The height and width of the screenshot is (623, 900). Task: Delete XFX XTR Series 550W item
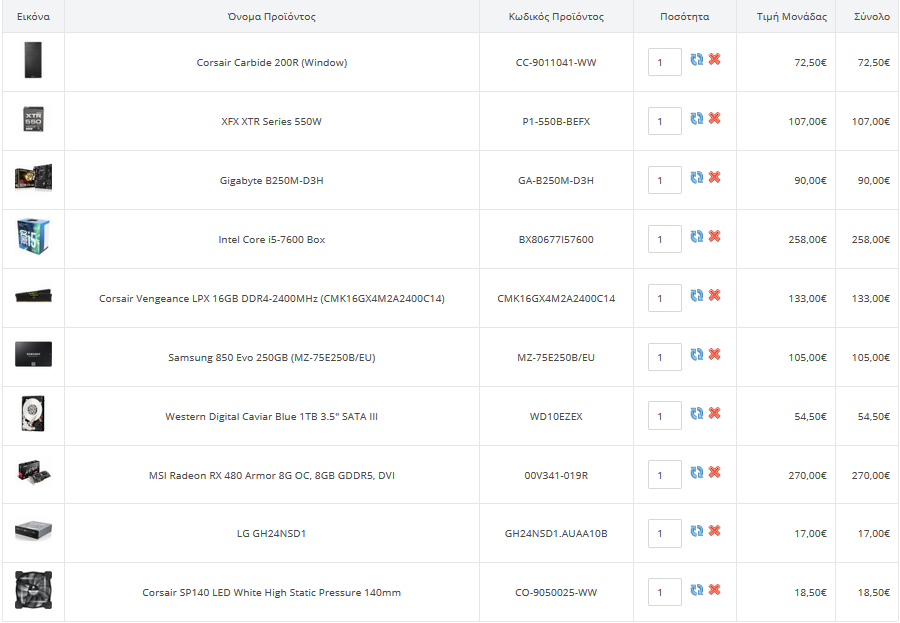[x=715, y=118]
